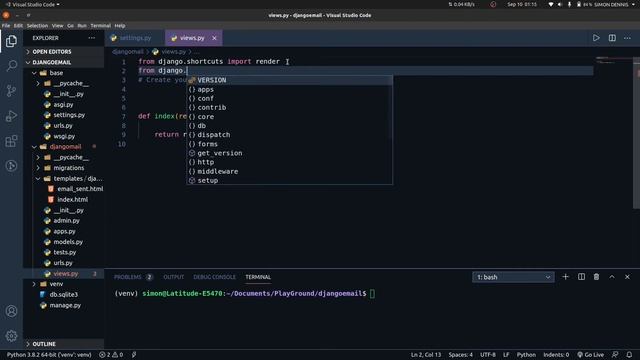This screenshot has width=640, height=360.
Task: Open models.py in explorer
Action: click(68, 242)
